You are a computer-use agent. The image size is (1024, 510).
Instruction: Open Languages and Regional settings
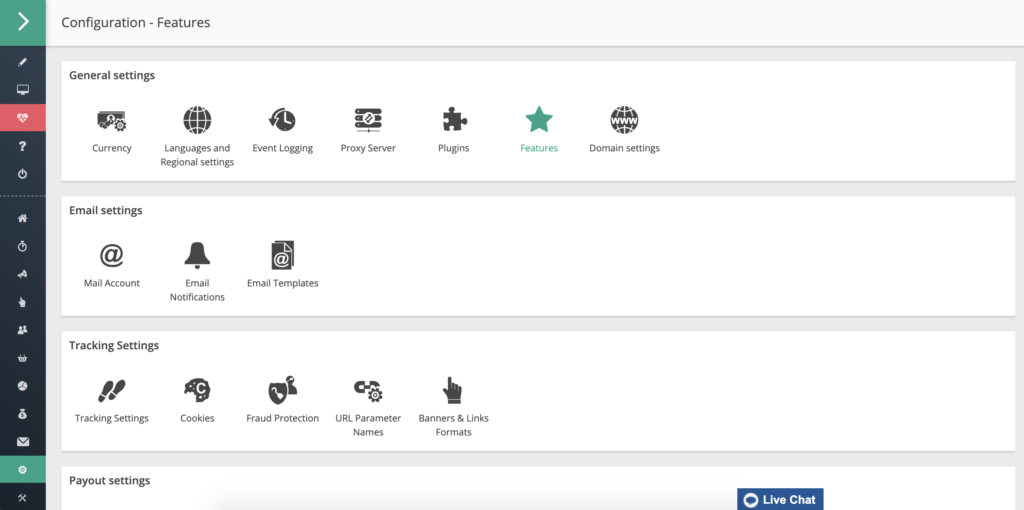click(197, 121)
